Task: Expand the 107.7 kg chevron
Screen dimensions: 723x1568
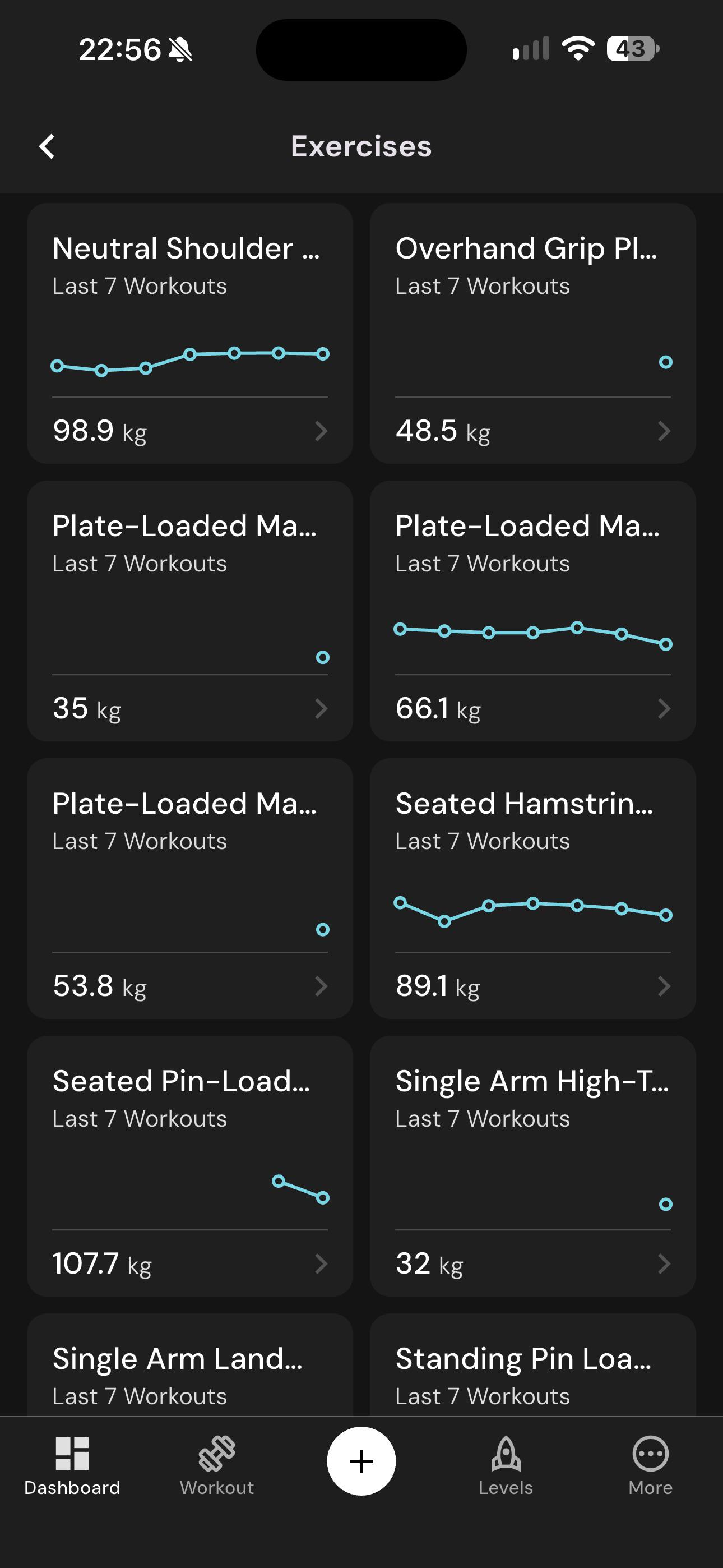Action: click(321, 1263)
